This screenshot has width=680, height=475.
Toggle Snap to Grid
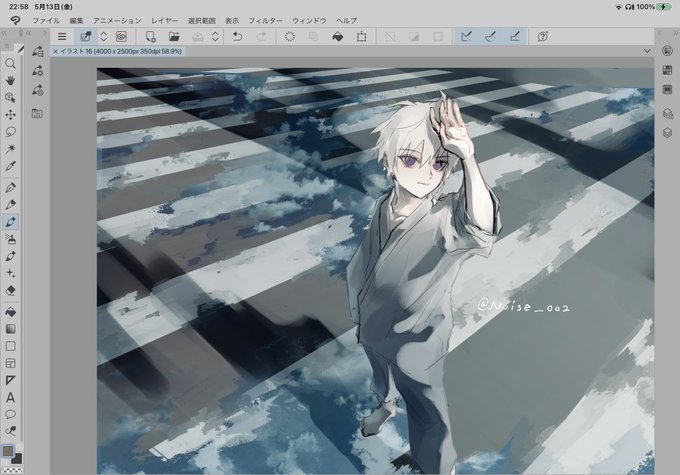pyautogui.click(x=514, y=37)
